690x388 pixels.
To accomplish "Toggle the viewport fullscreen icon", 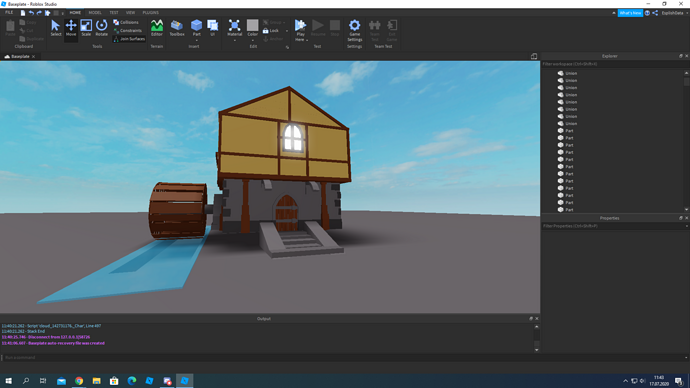I will (x=534, y=56).
